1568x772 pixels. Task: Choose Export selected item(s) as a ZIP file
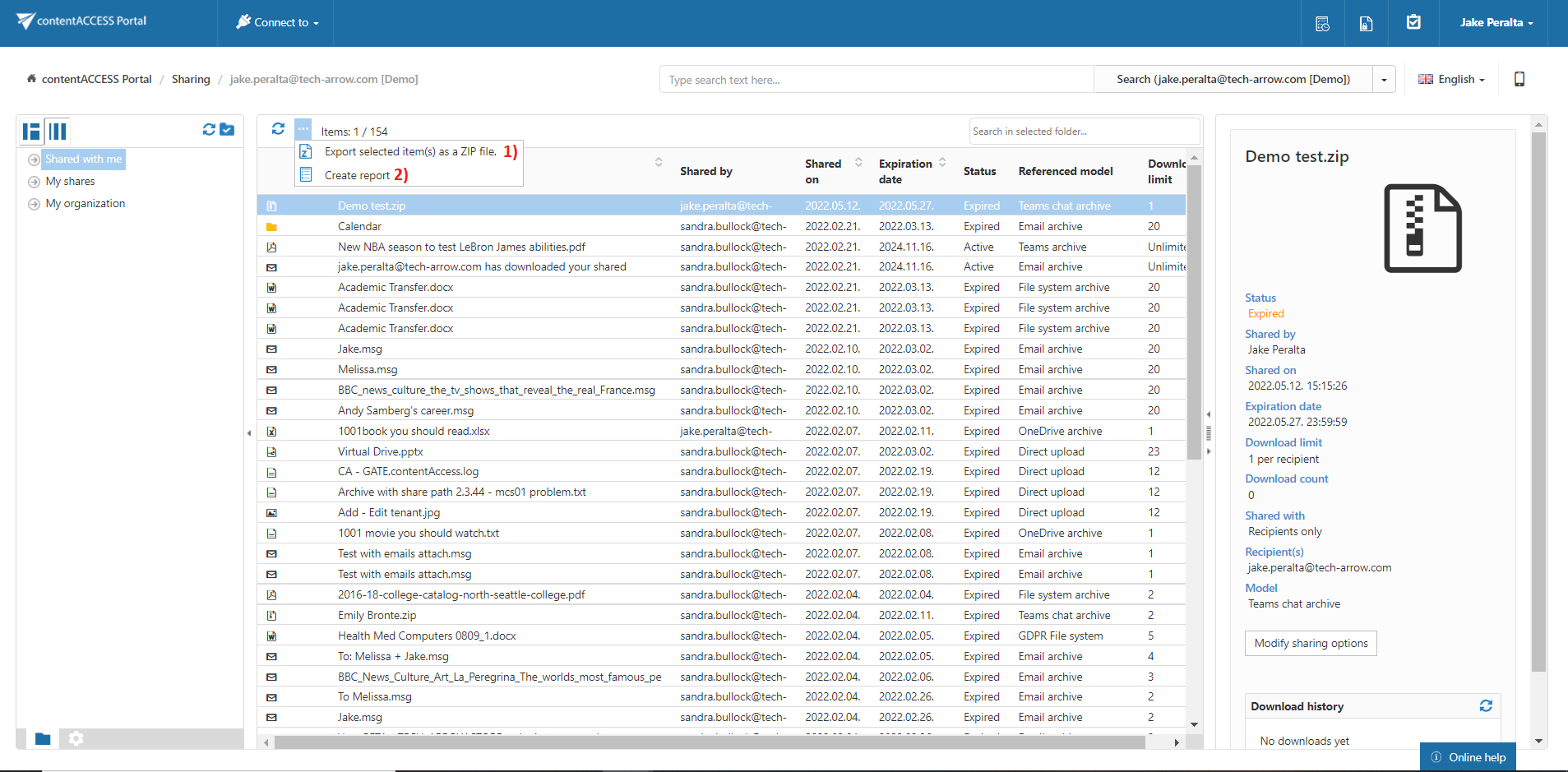409,152
